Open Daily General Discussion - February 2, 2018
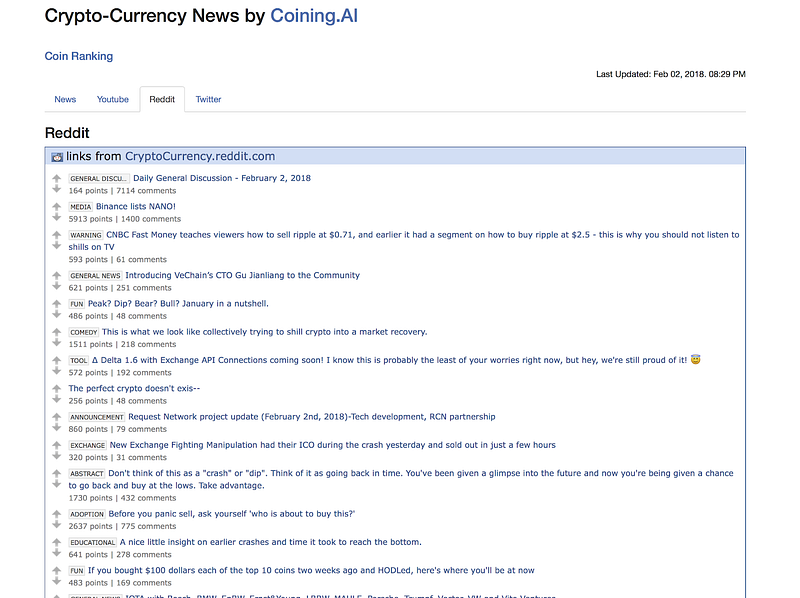 point(222,178)
